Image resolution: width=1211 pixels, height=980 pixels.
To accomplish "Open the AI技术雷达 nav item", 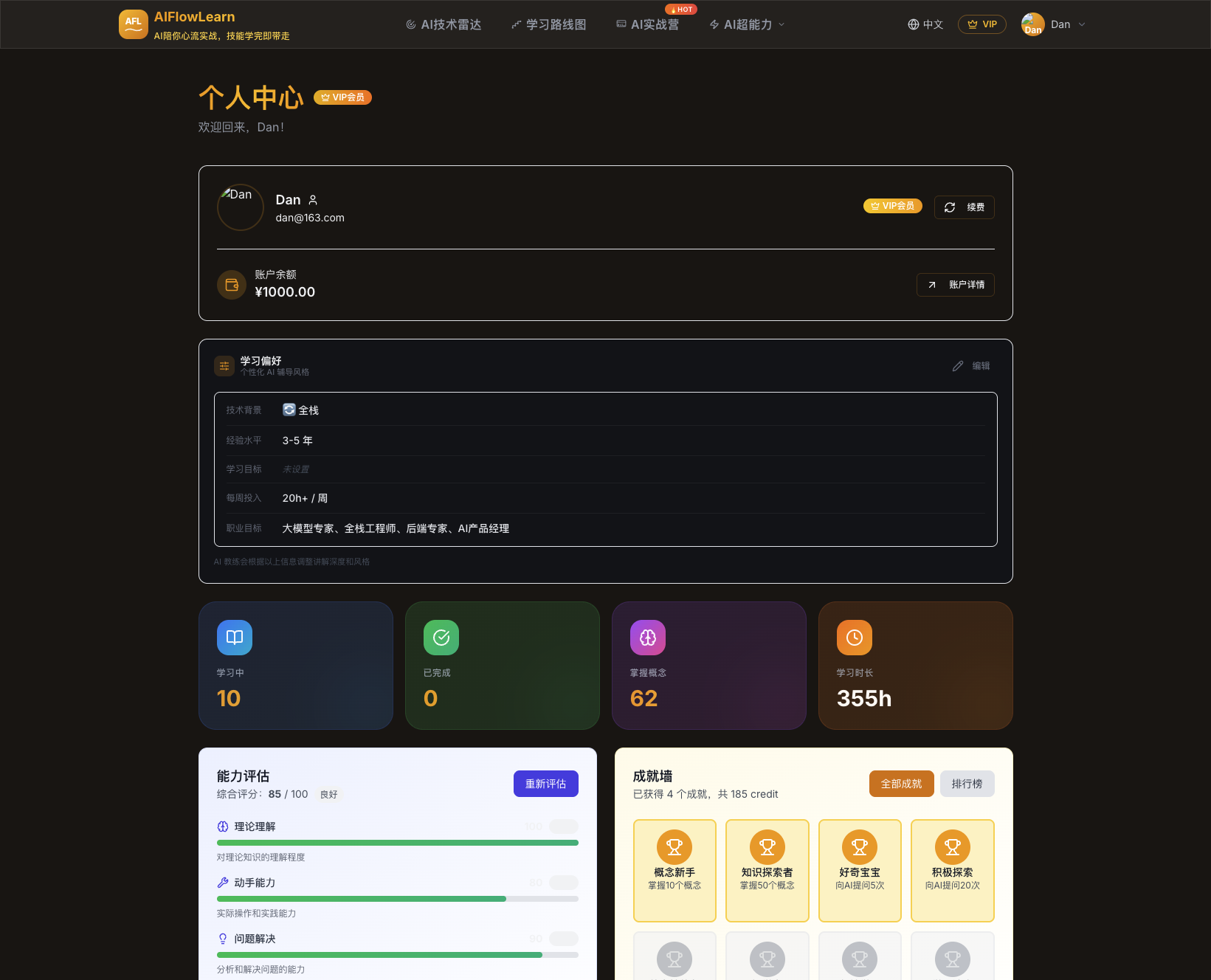I will pos(444,24).
